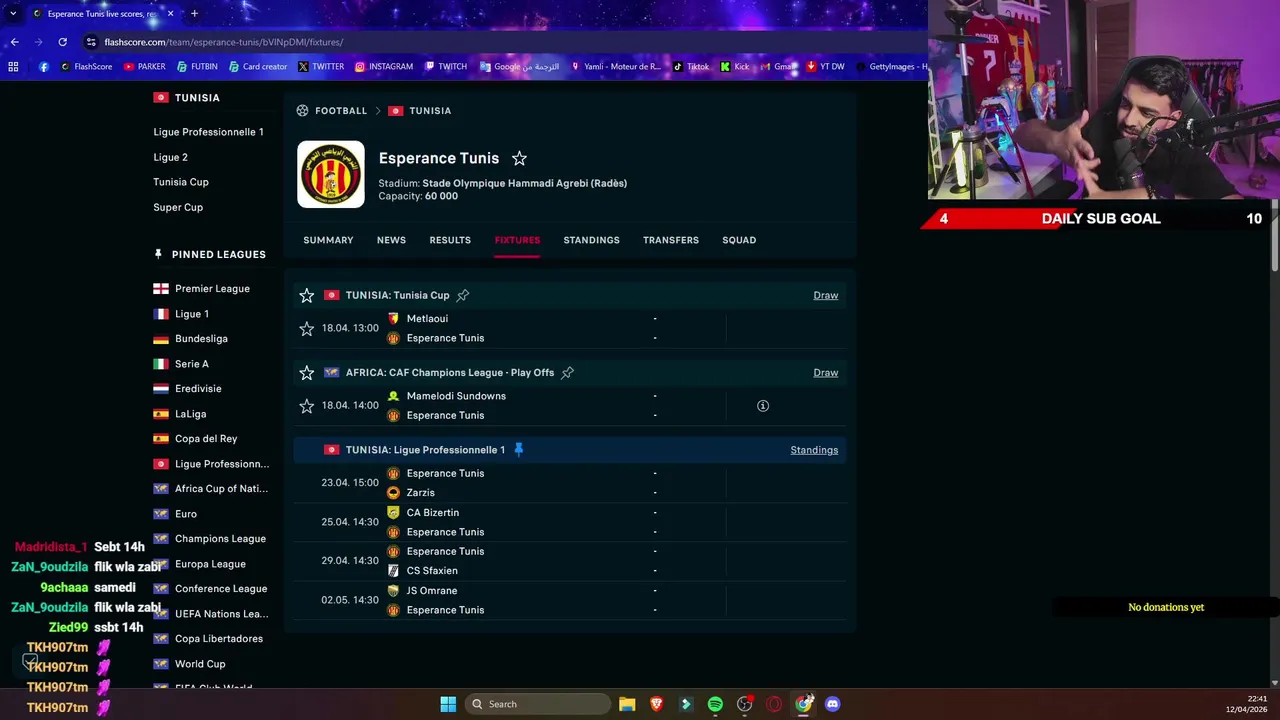Open pinned Premier League
The height and width of the screenshot is (720, 1280).
point(212,289)
